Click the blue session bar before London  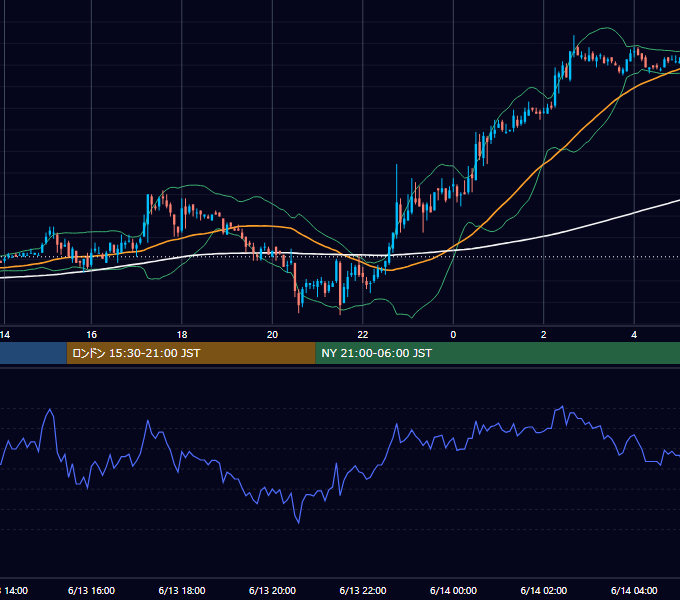coord(33,353)
